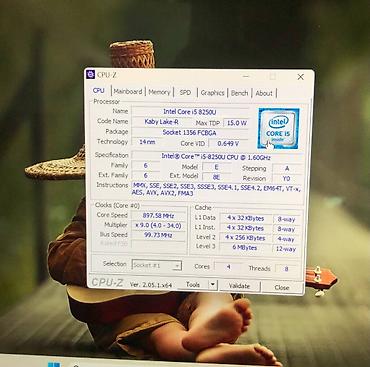Open the Bench tab

pyautogui.click(x=239, y=93)
